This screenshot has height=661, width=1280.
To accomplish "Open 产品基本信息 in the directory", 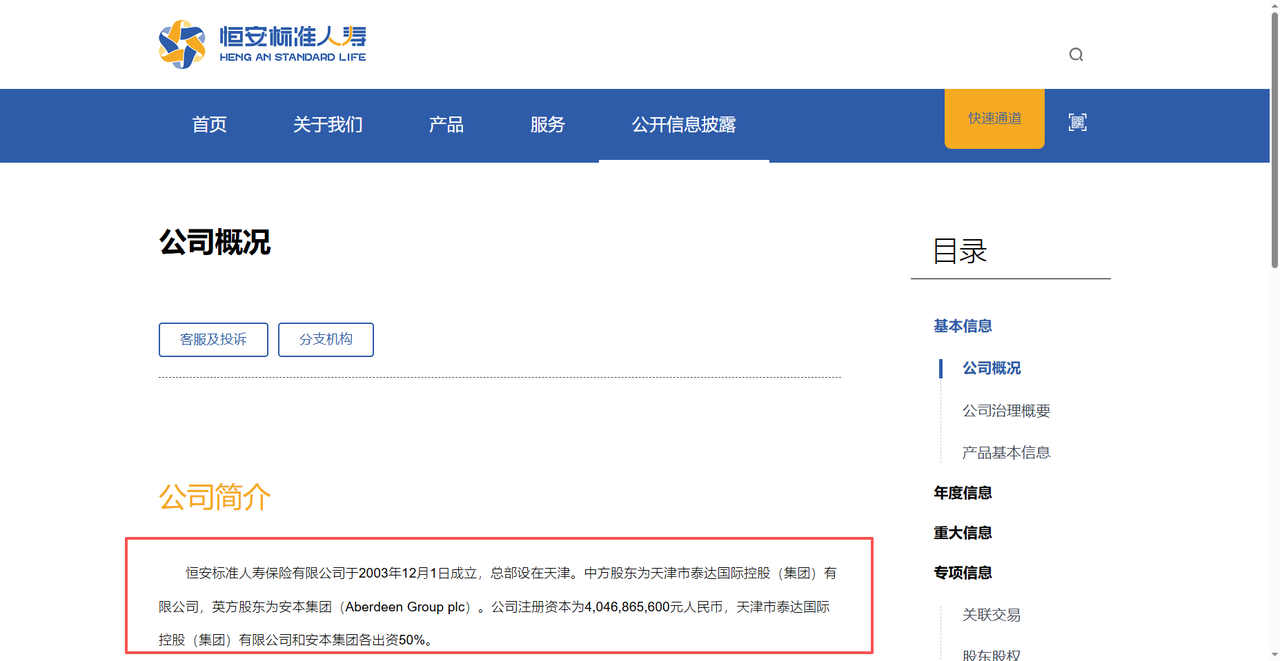I will 1006,453.
